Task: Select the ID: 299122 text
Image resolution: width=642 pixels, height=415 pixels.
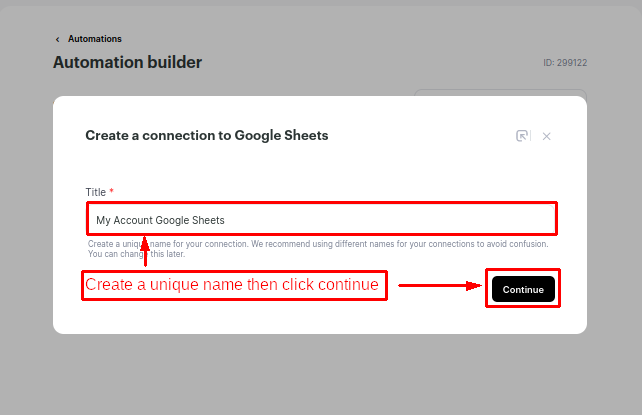Action: (x=565, y=63)
